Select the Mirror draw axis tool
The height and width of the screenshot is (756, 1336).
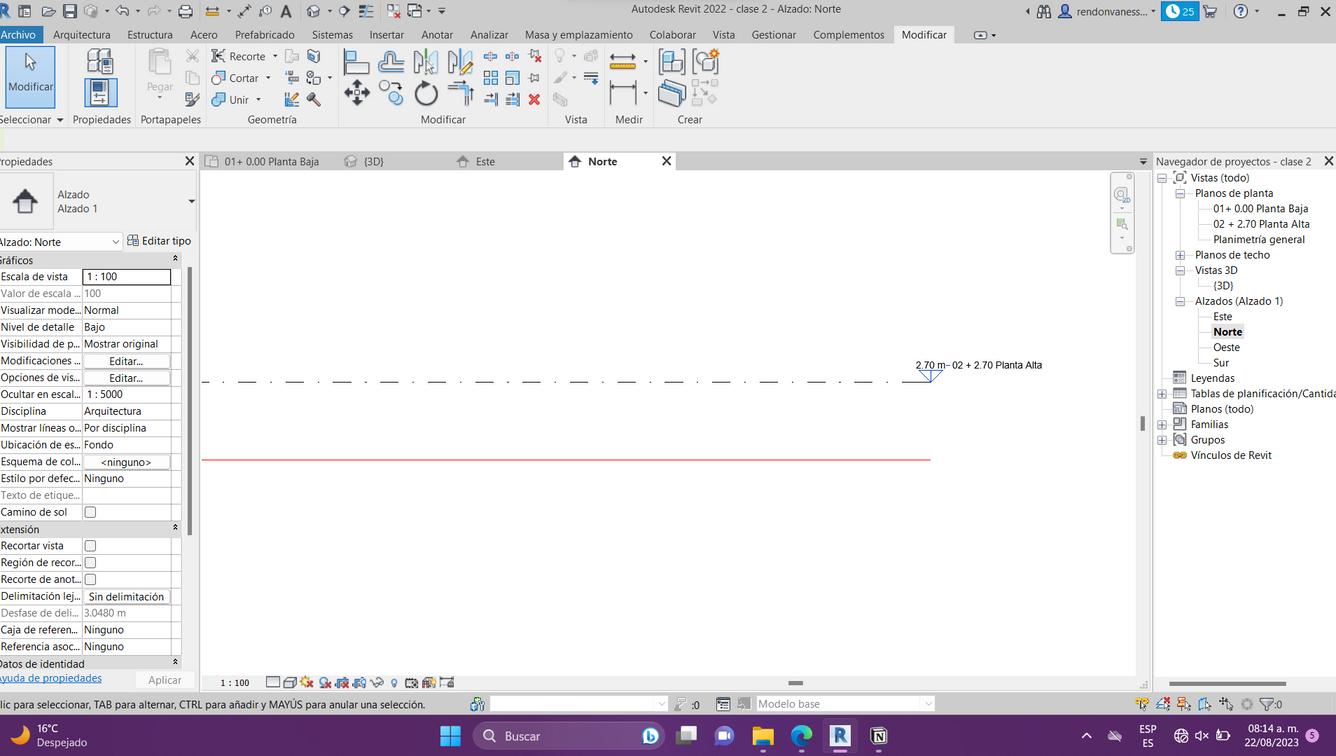point(460,63)
